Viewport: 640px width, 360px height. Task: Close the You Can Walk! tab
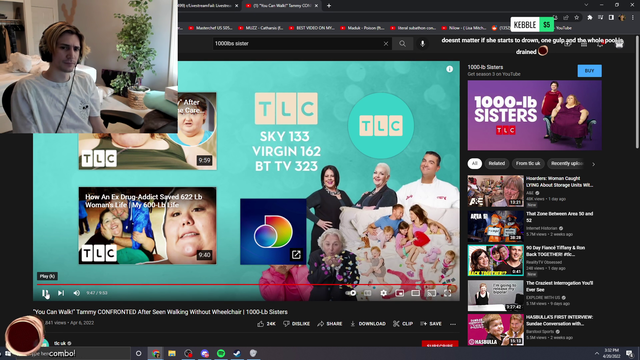pos(316,6)
